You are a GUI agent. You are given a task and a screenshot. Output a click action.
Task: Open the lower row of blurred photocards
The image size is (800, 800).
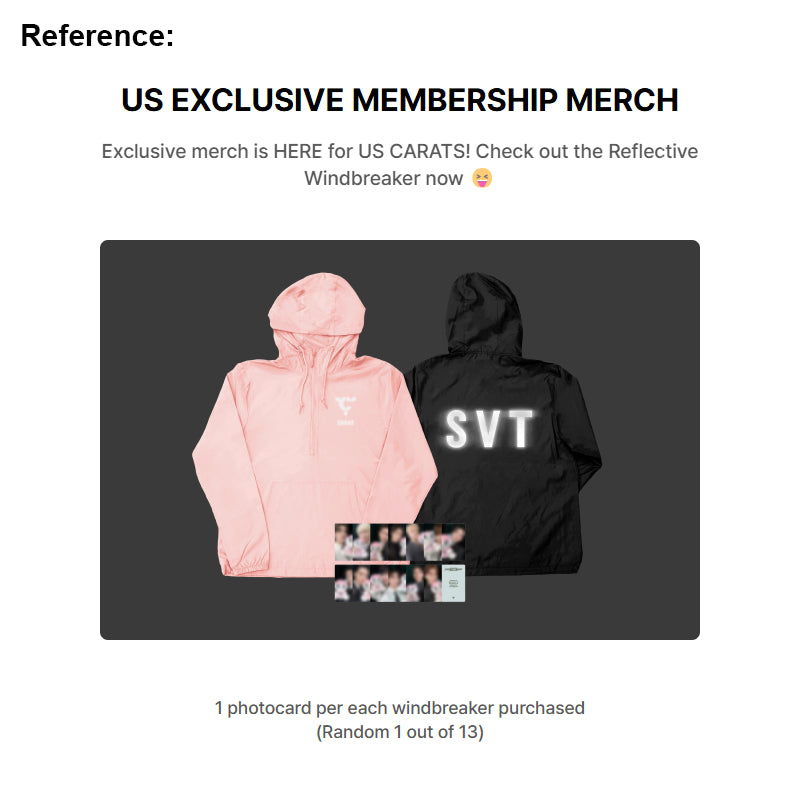(x=388, y=583)
